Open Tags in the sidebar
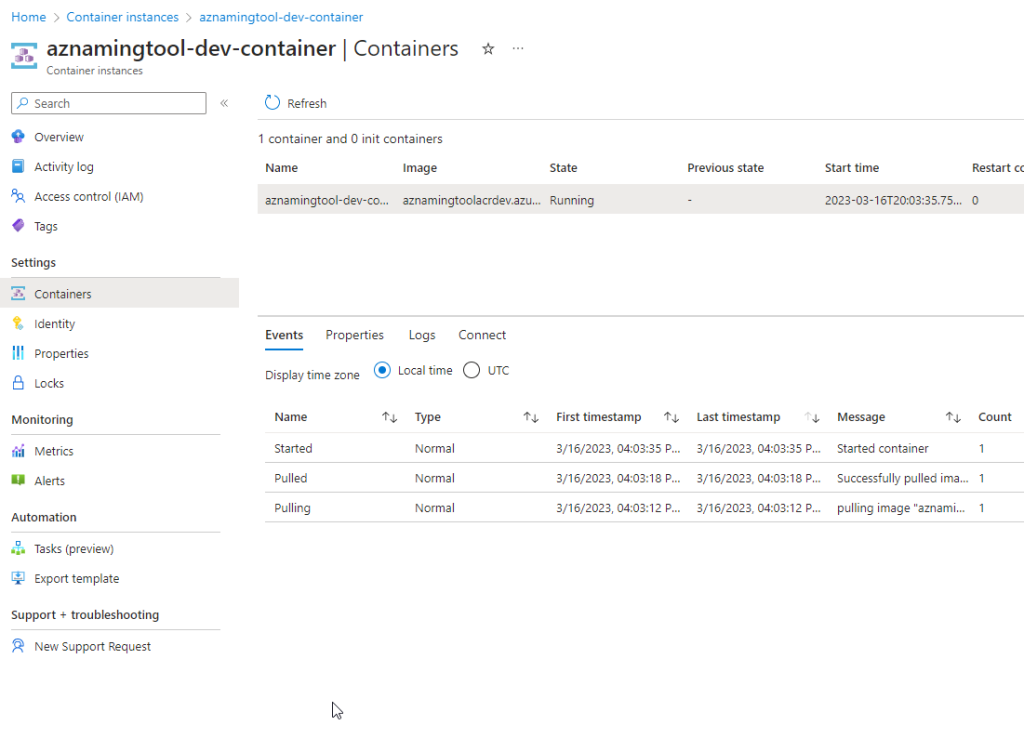The height and width of the screenshot is (738, 1024). pyautogui.click(x=46, y=227)
